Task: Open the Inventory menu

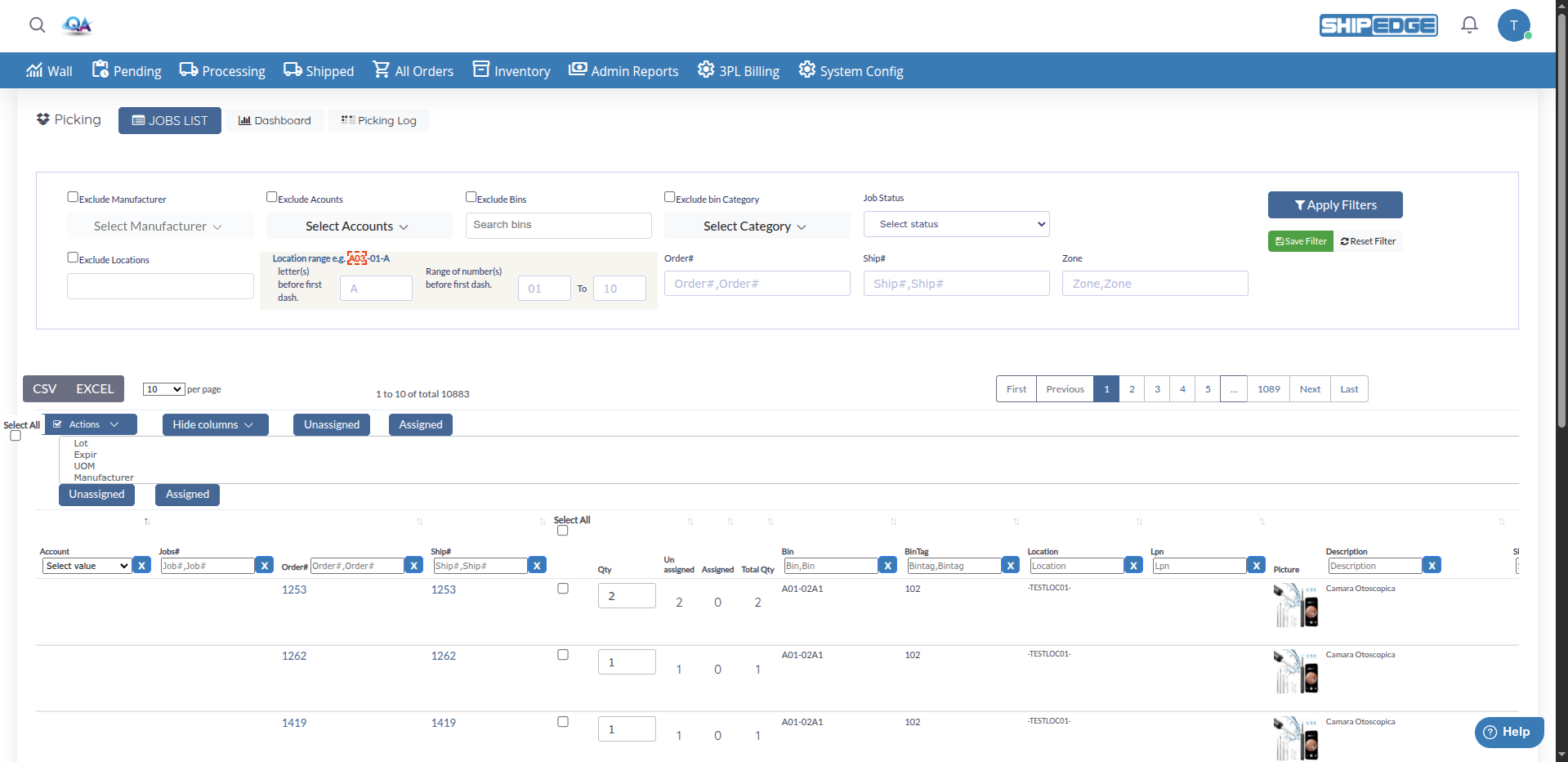Action: (511, 70)
